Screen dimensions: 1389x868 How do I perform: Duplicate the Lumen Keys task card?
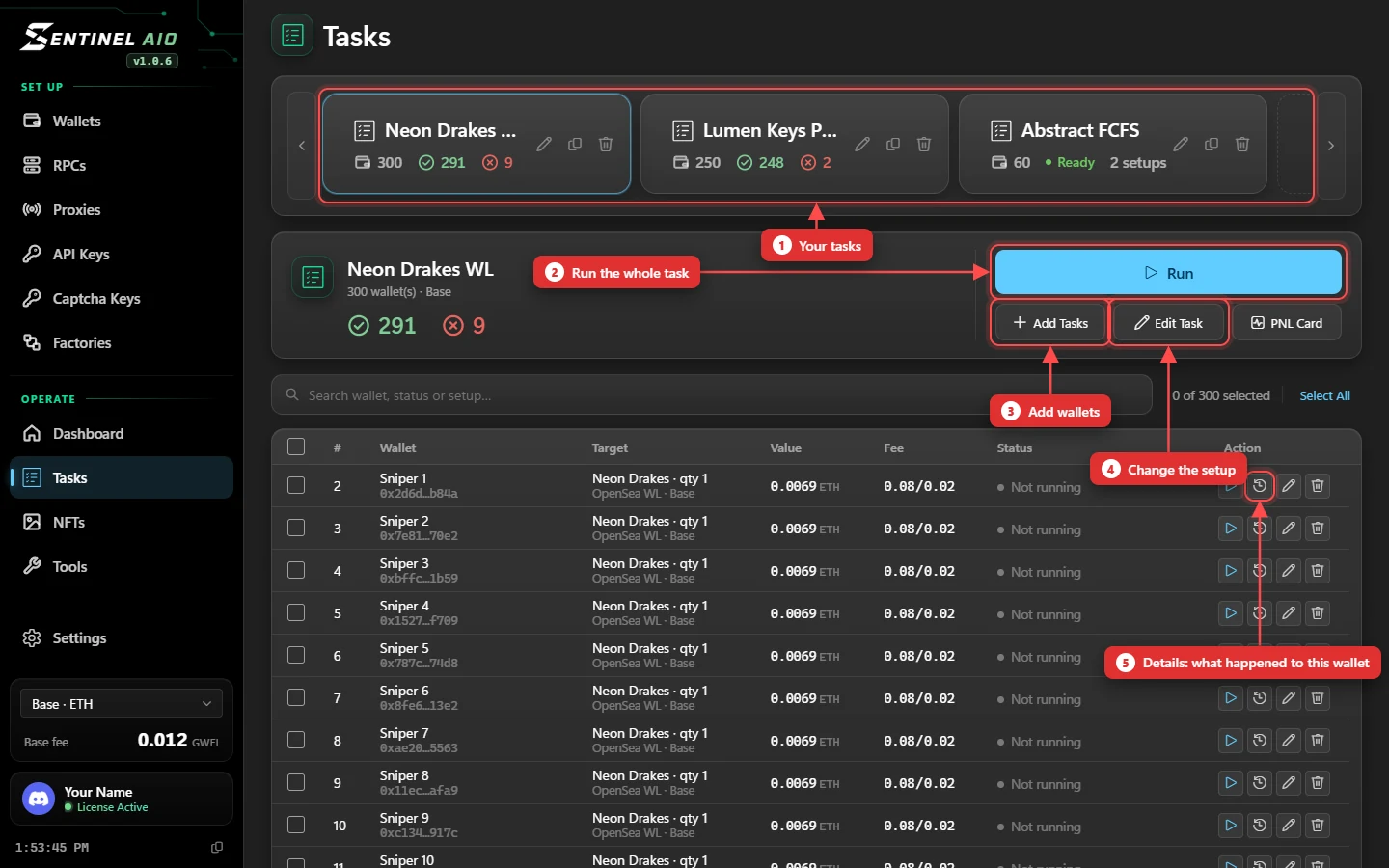tap(893, 144)
